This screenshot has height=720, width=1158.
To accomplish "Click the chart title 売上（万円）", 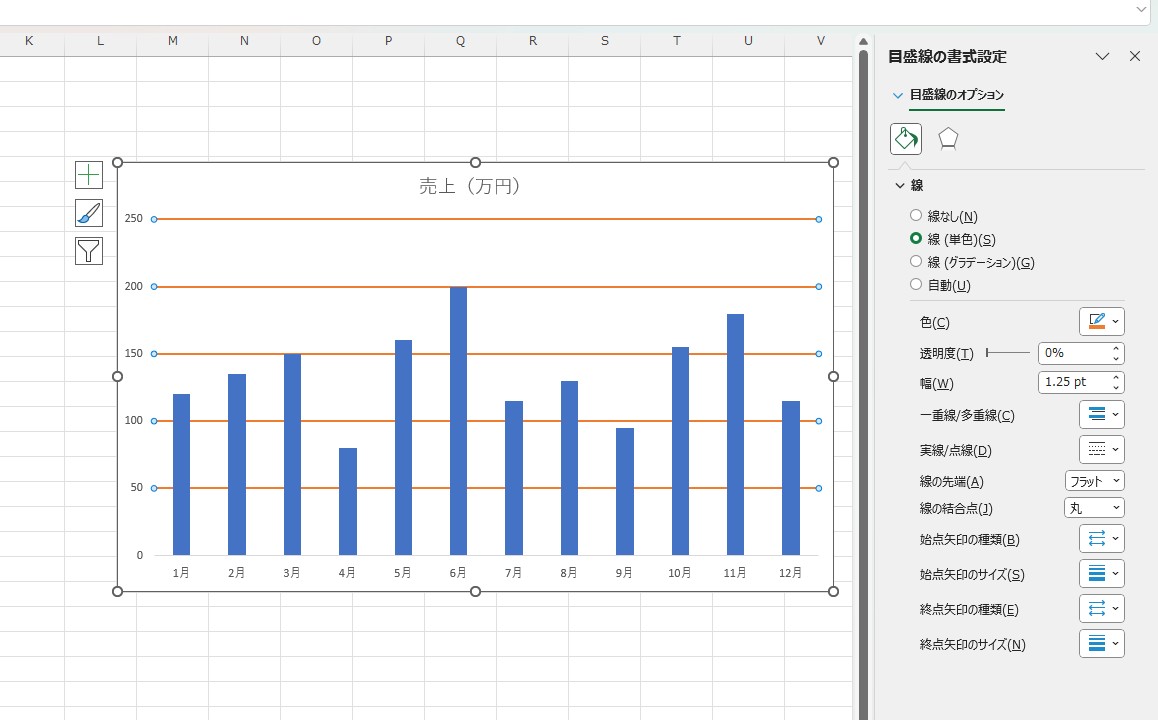I will click(469, 186).
